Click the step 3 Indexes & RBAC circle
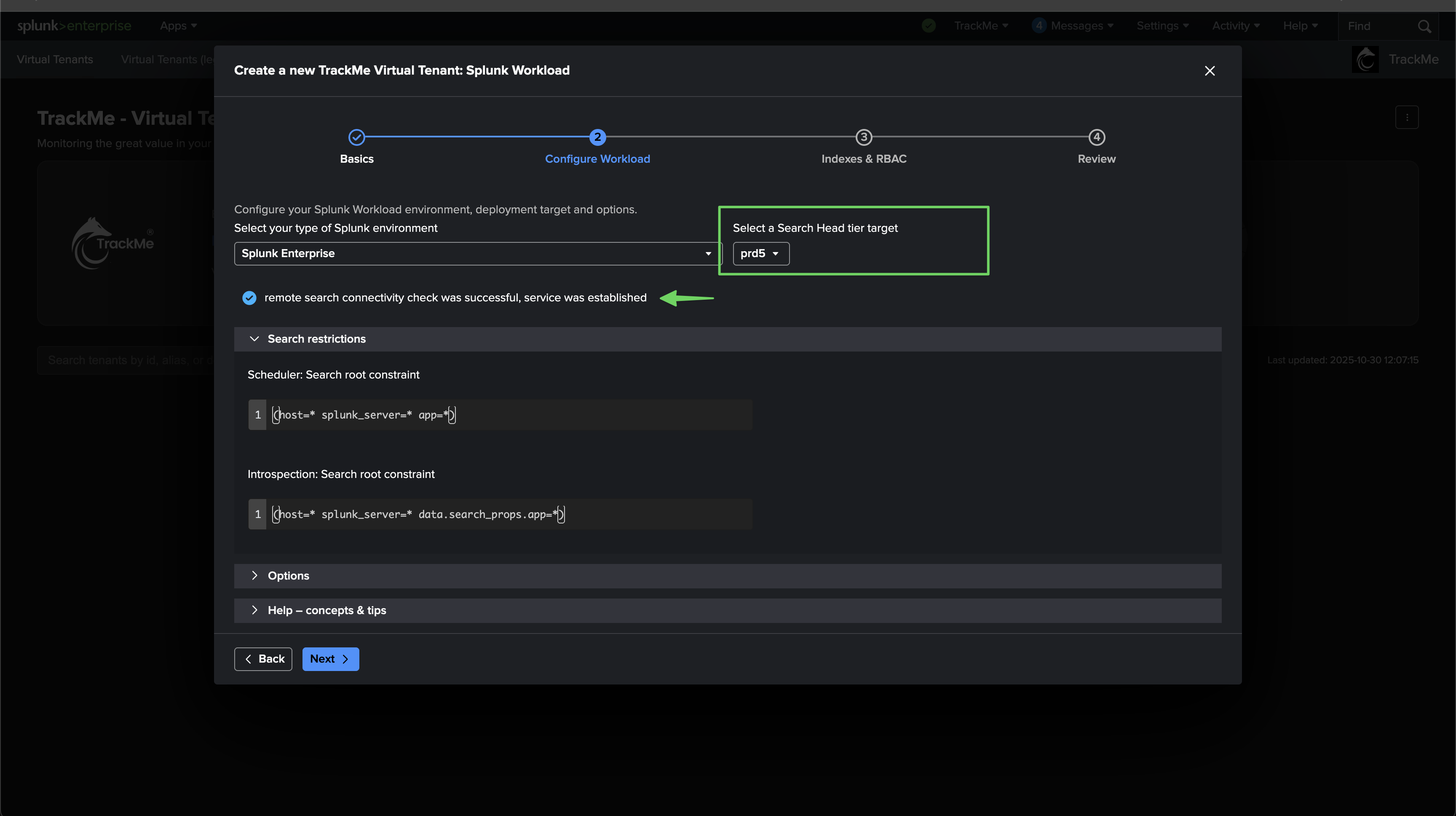 (x=864, y=137)
